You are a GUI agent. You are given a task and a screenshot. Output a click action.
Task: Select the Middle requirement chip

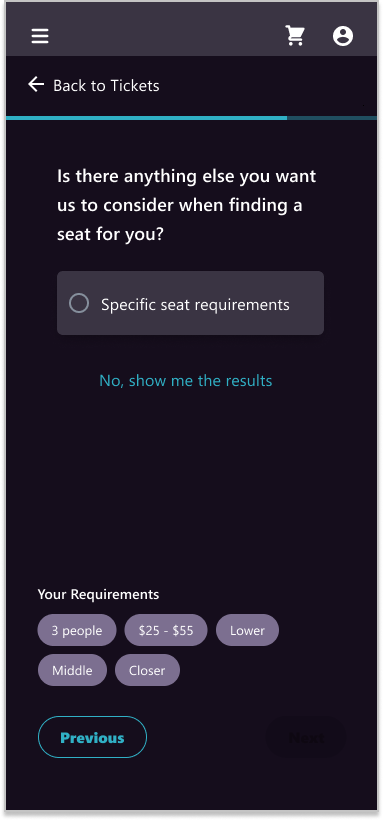[x=72, y=670]
